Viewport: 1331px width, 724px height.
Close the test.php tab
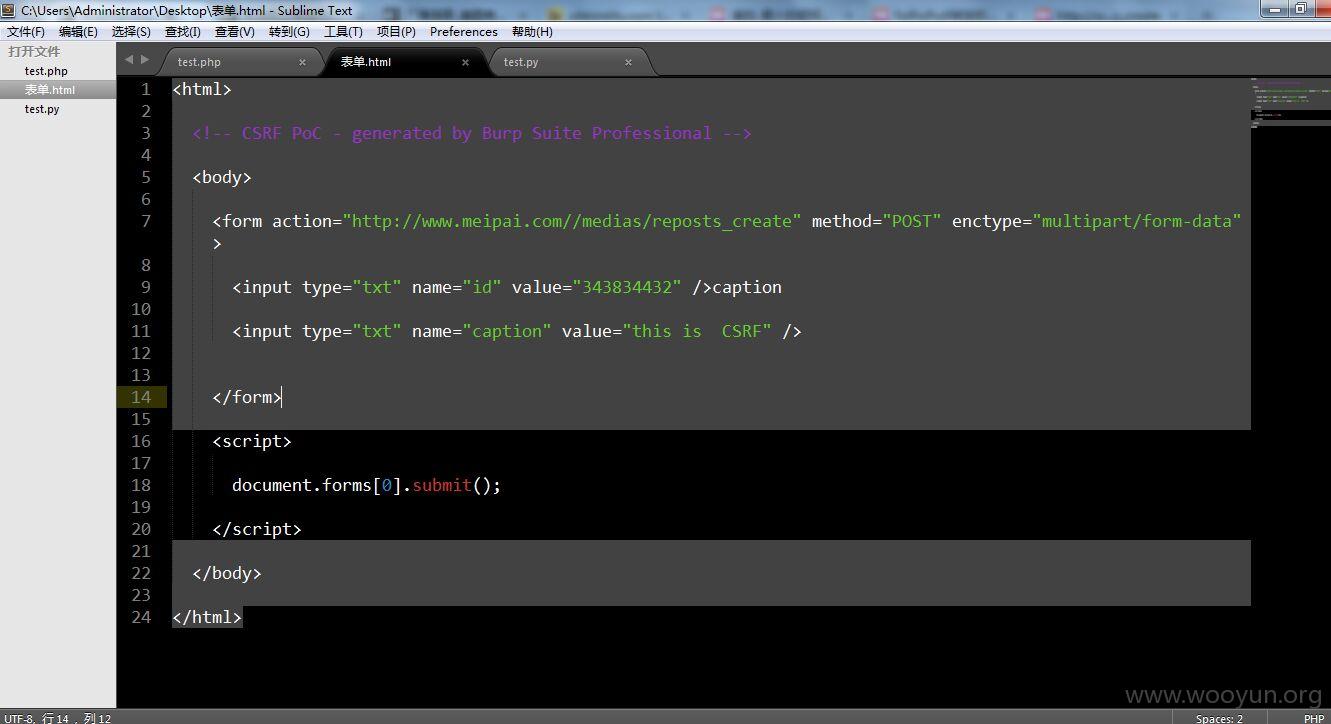tap(302, 62)
